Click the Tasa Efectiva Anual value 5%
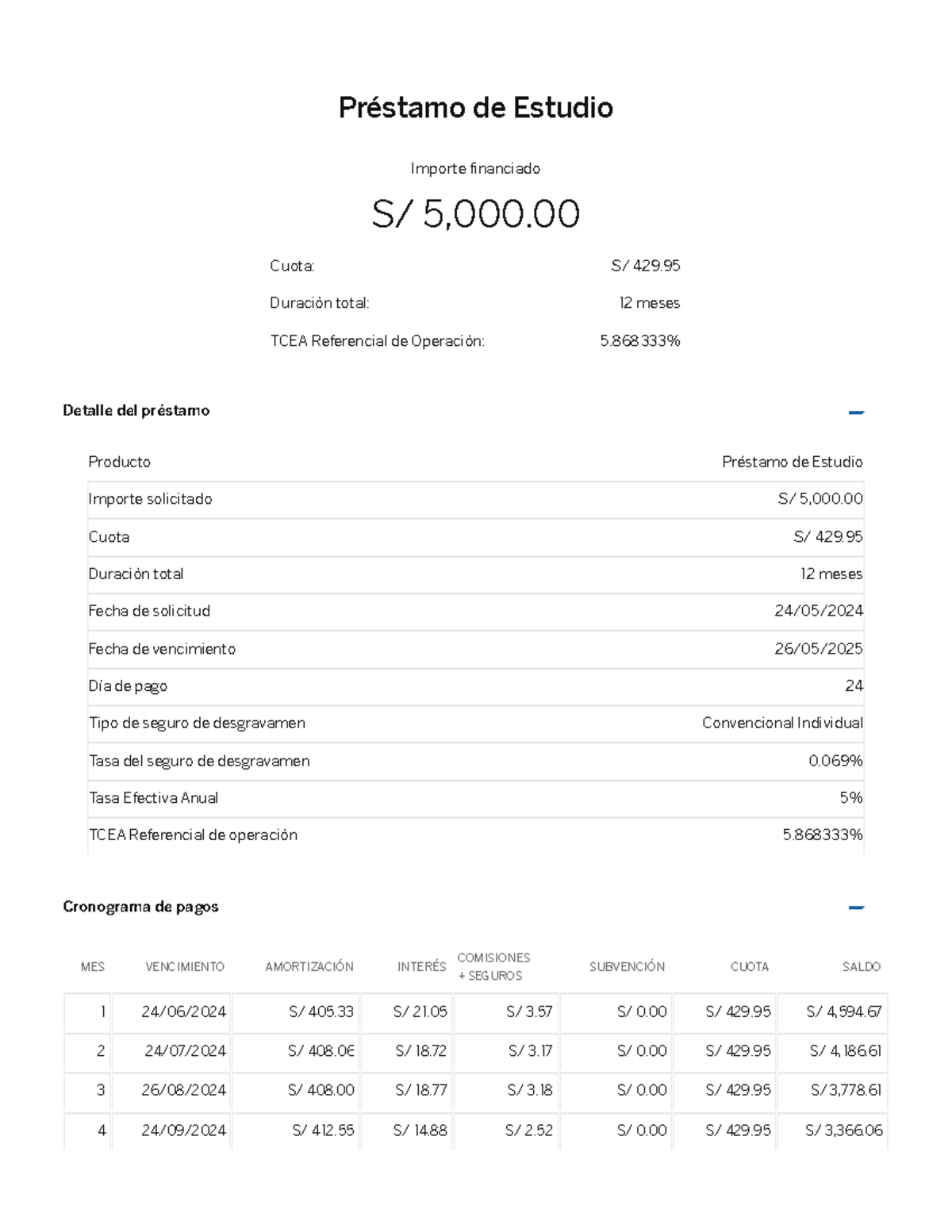The image size is (952, 1232). (x=851, y=798)
